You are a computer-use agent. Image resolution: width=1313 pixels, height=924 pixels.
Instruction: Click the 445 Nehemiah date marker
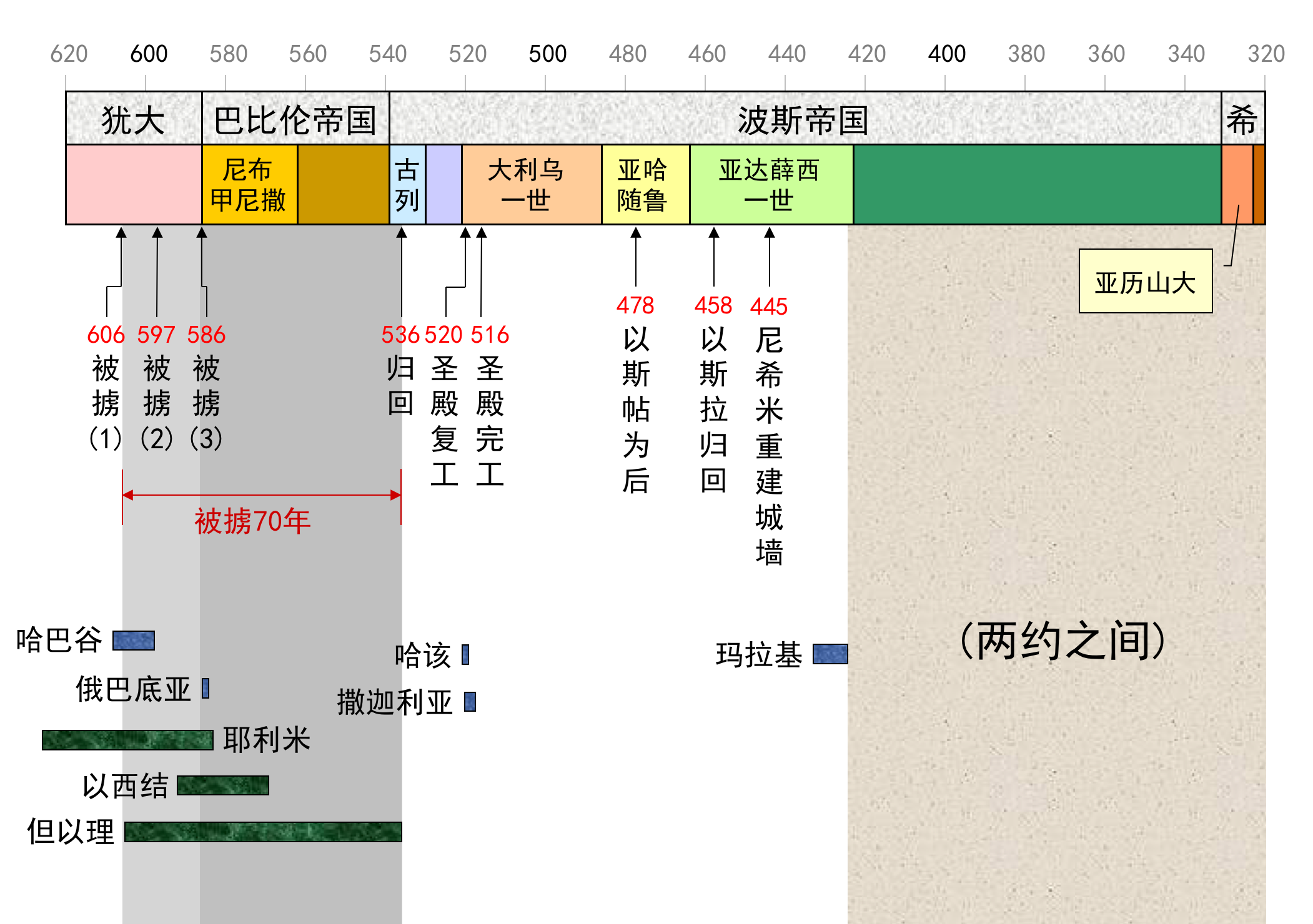pyautogui.click(x=768, y=306)
